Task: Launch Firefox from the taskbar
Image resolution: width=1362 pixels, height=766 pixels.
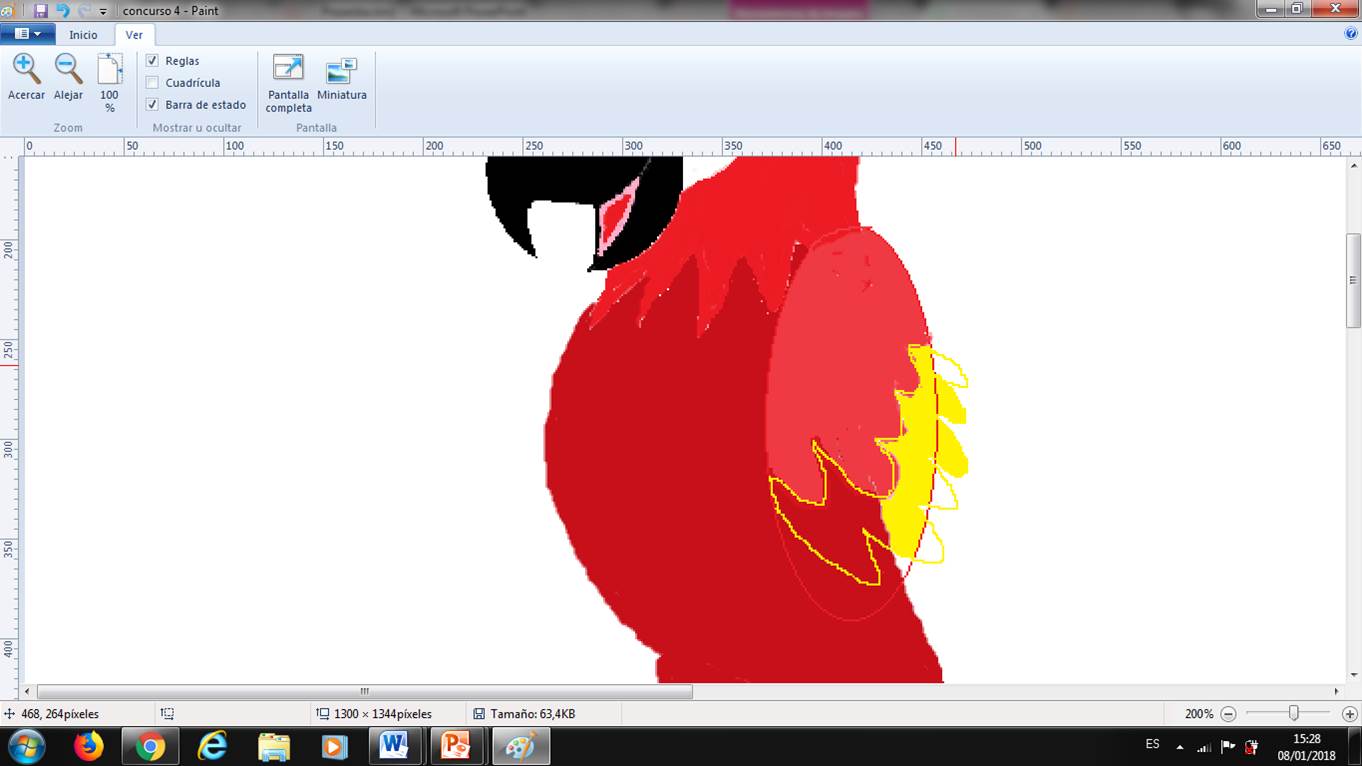Action: point(89,746)
